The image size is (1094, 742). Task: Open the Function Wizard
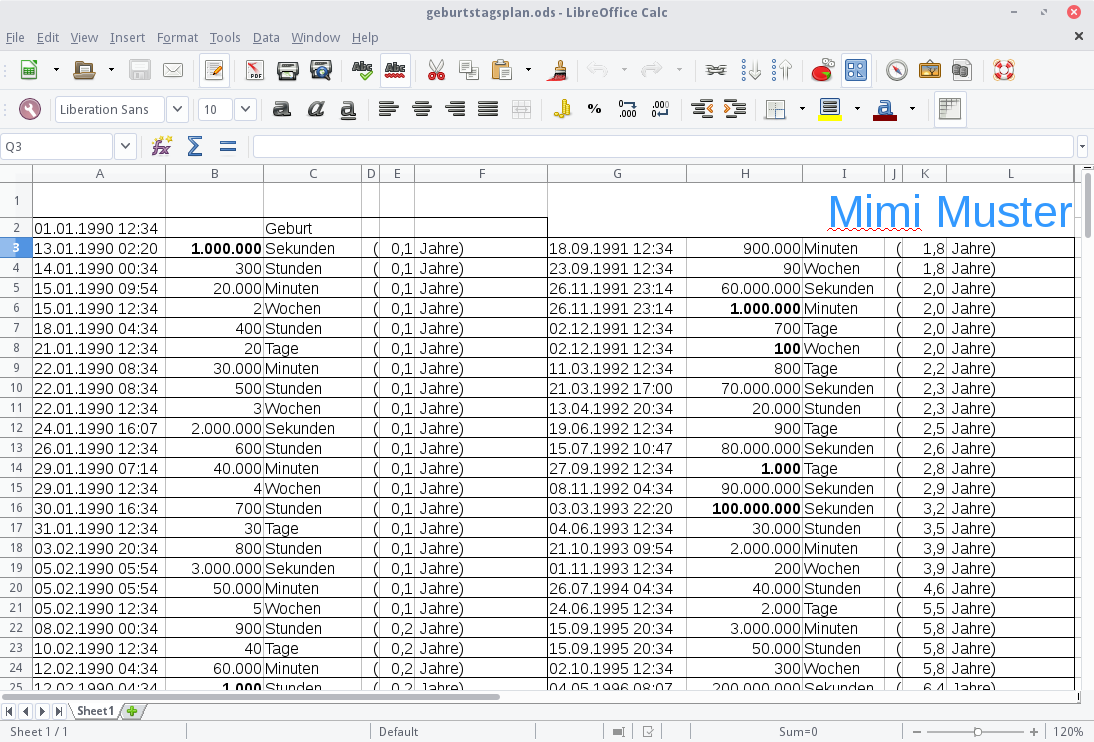coord(161,147)
